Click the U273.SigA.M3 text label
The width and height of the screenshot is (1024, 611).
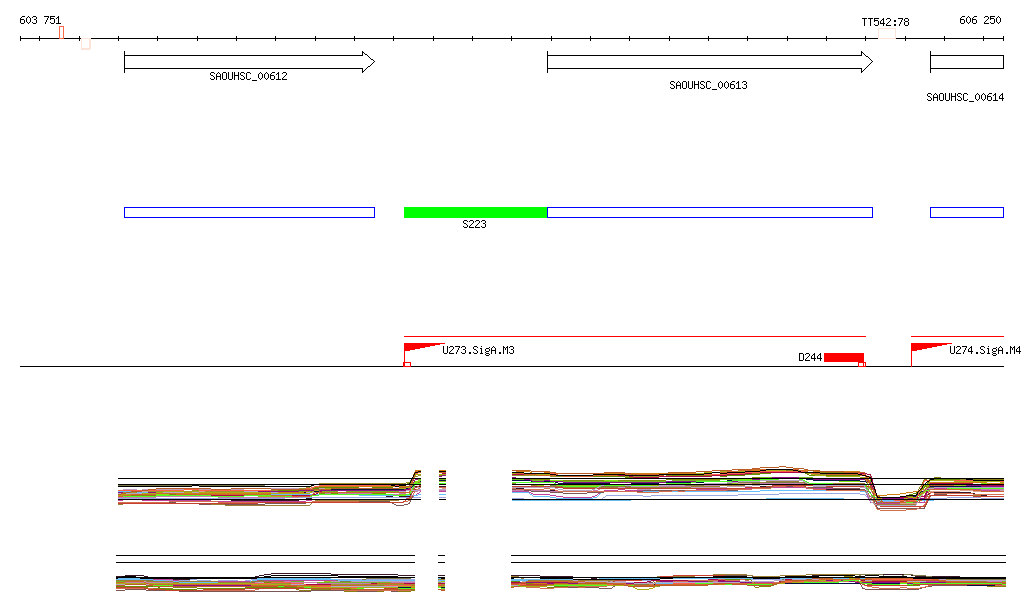pyautogui.click(x=478, y=351)
